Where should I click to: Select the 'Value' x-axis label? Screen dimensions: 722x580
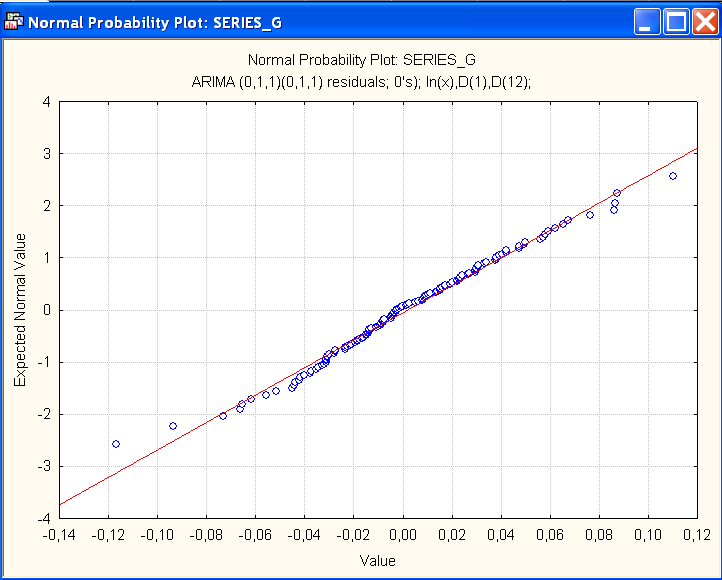(378, 560)
